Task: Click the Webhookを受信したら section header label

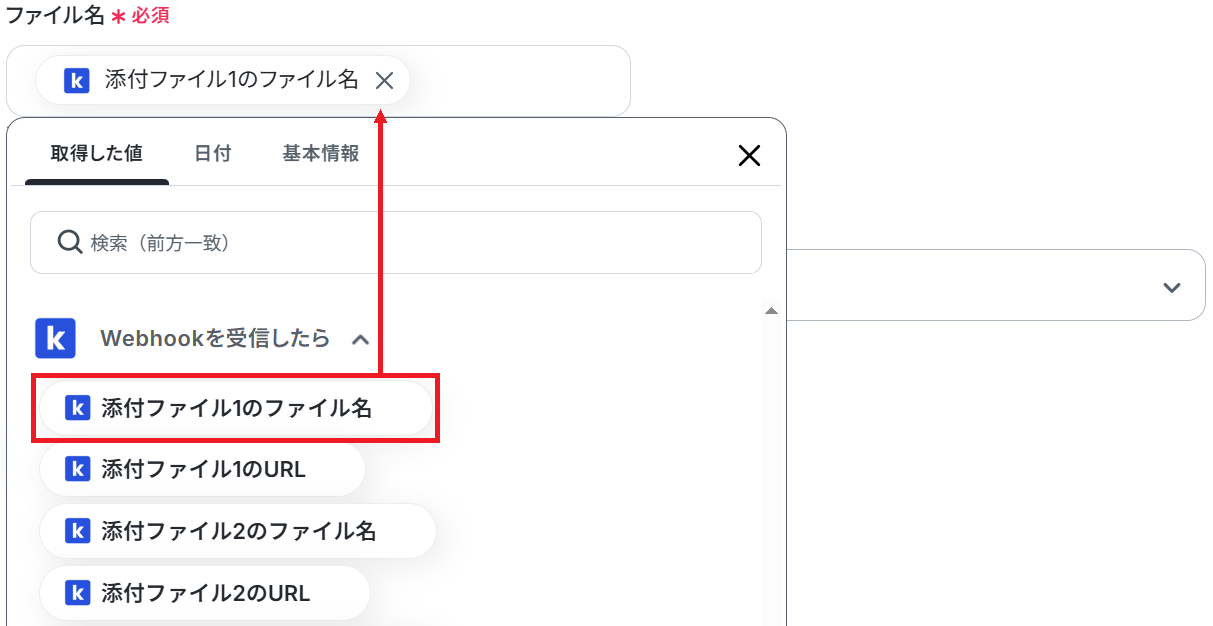Action: (215, 338)
